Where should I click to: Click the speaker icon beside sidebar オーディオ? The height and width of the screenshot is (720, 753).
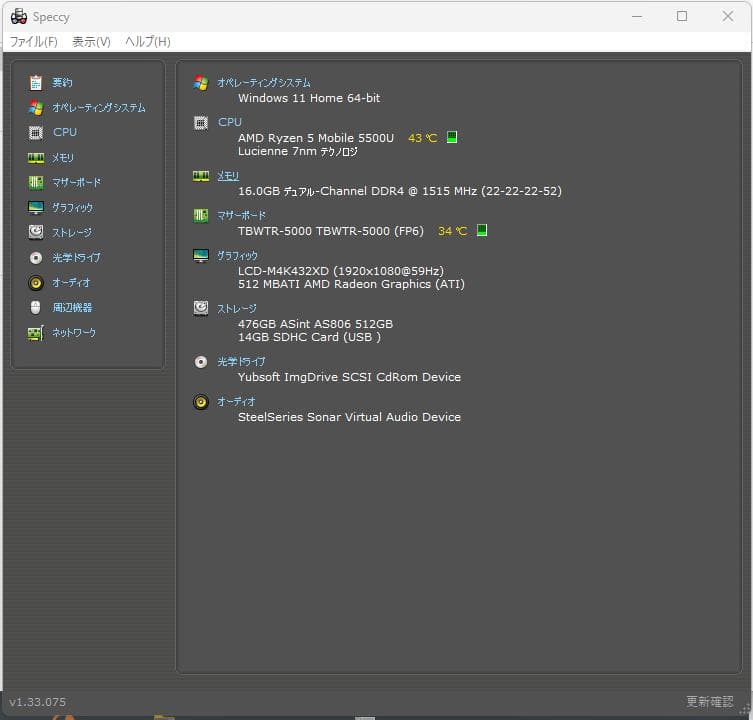click(x=36, y=283)
